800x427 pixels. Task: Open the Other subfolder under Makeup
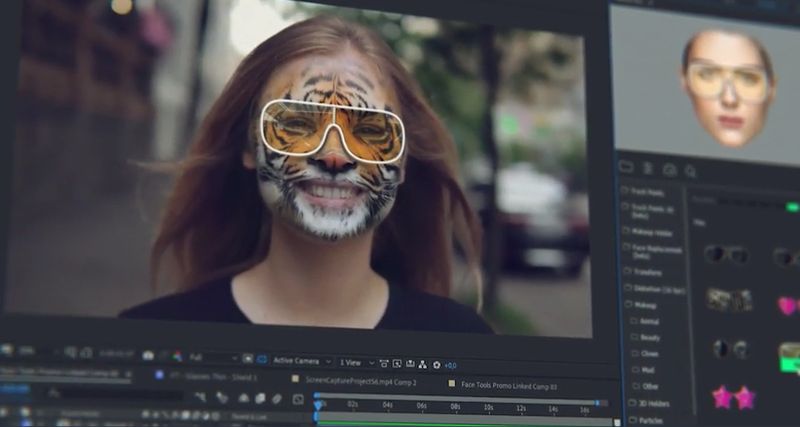(645, 386)
